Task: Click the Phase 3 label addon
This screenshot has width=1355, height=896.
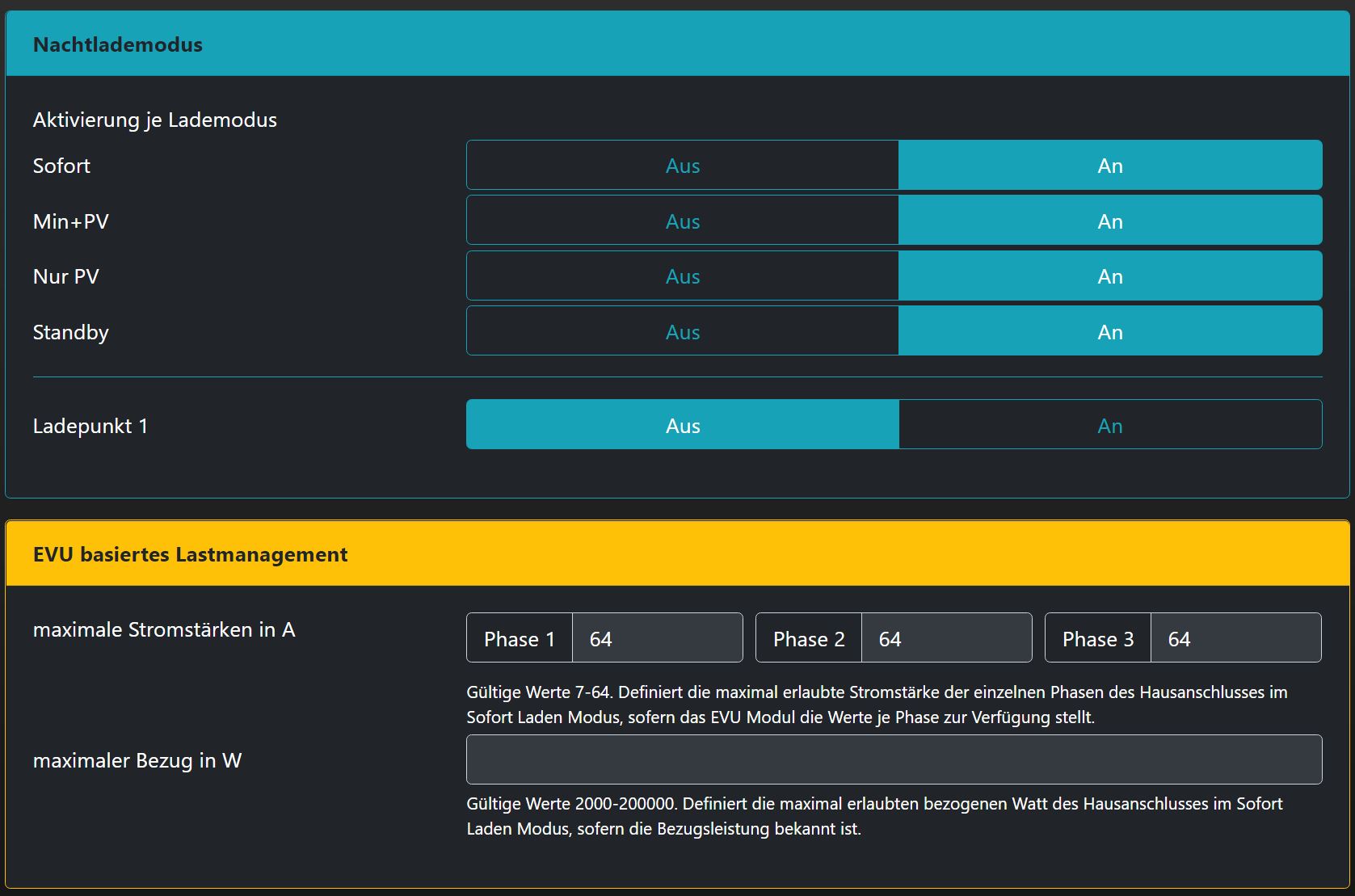Action: 1098,638
